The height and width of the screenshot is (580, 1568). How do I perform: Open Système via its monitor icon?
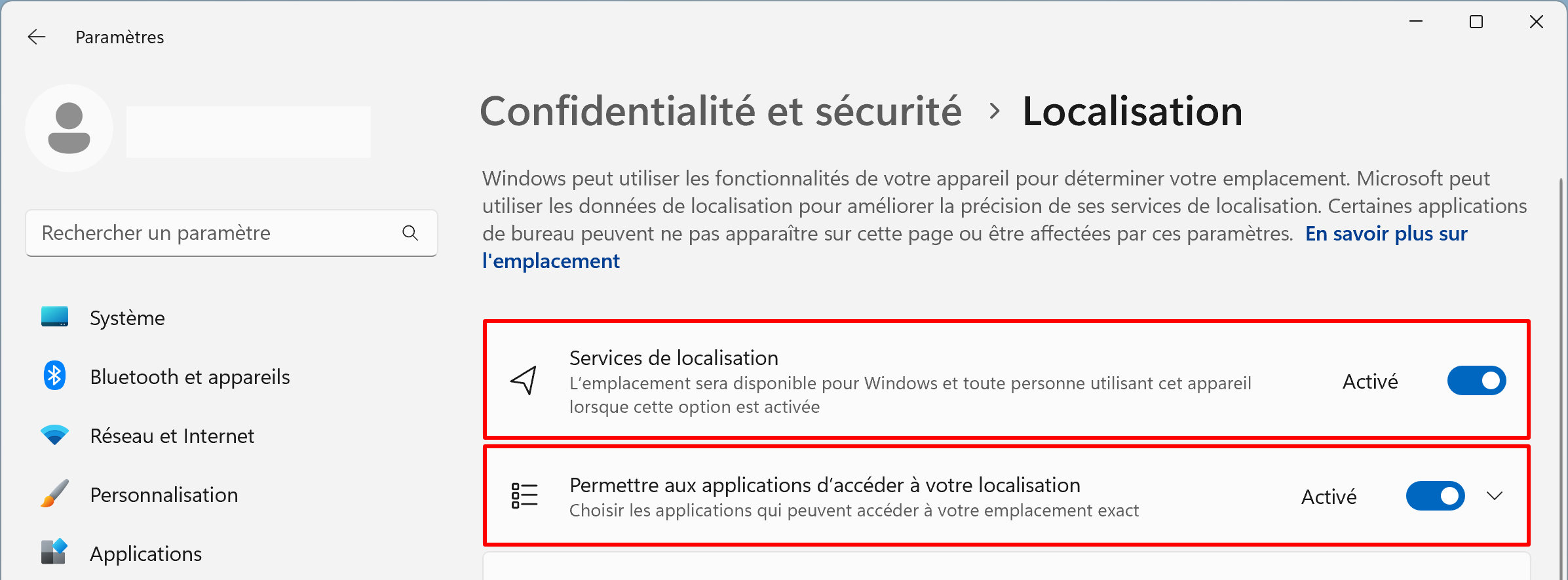(x=54, y=317)
